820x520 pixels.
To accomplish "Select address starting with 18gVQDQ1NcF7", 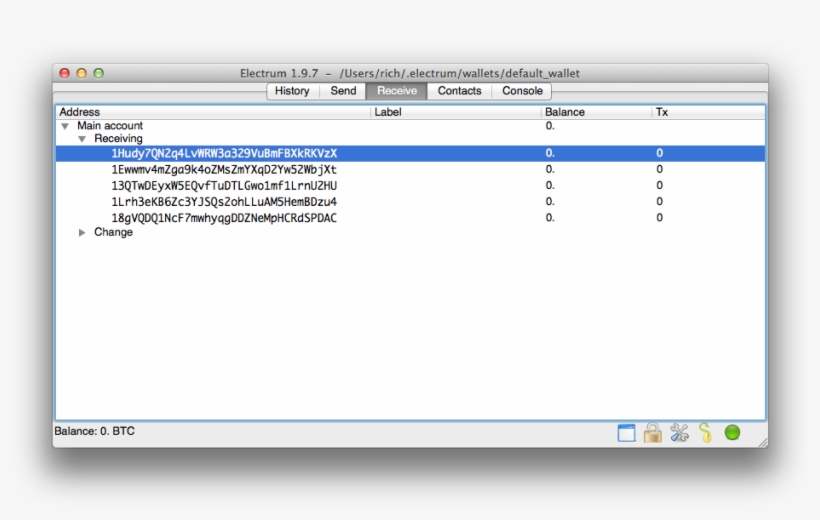I will (x=224, y=218).
